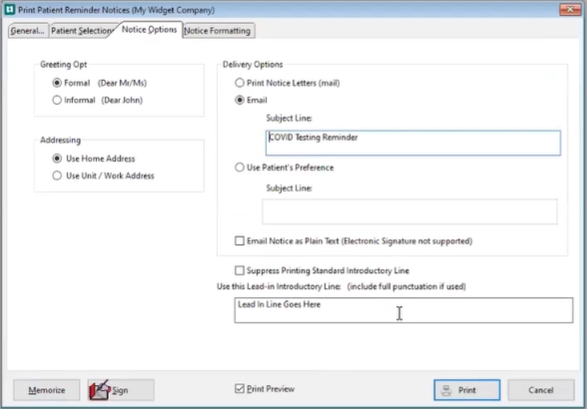Close the Print Patient Reminder Notices window

[x=570, y=9]
